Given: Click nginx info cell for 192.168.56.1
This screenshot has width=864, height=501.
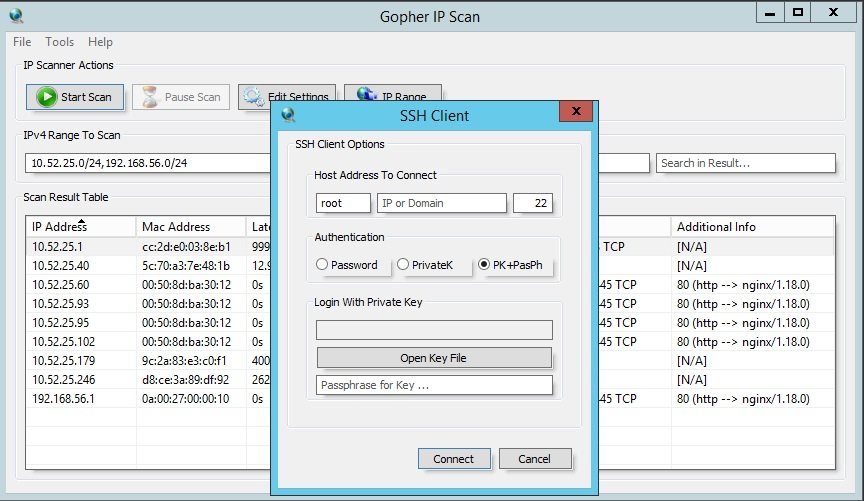Looking at the screenshot, I should click(x=743, y=398).
